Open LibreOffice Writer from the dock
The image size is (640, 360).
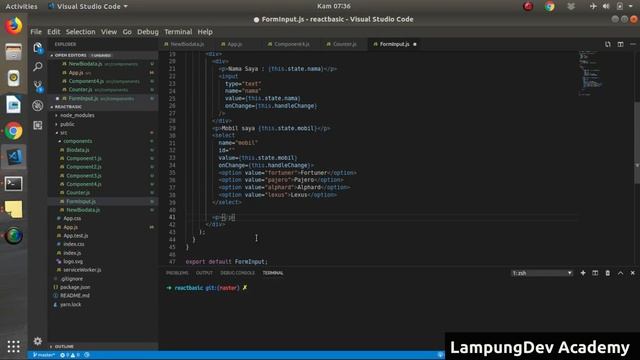13,104
